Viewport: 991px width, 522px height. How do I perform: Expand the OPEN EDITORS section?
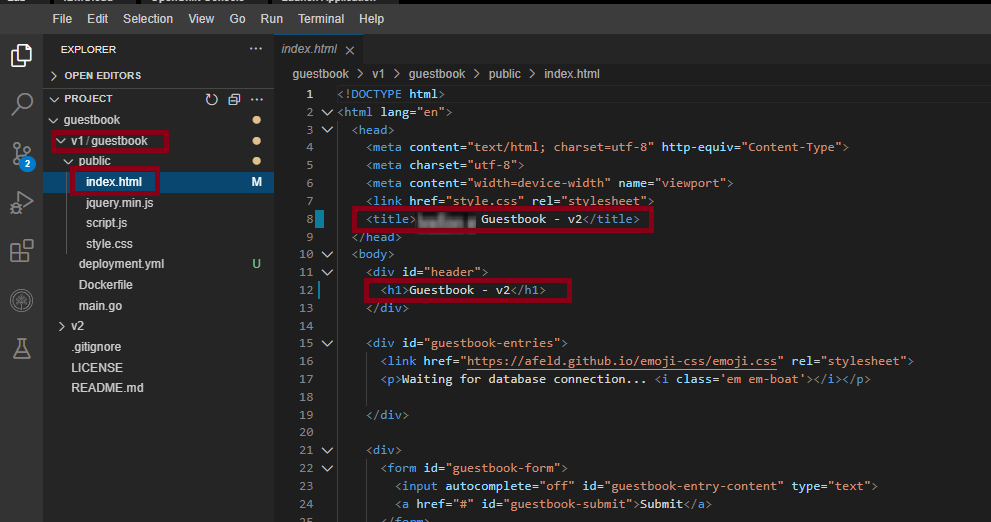tap(102, 76)
